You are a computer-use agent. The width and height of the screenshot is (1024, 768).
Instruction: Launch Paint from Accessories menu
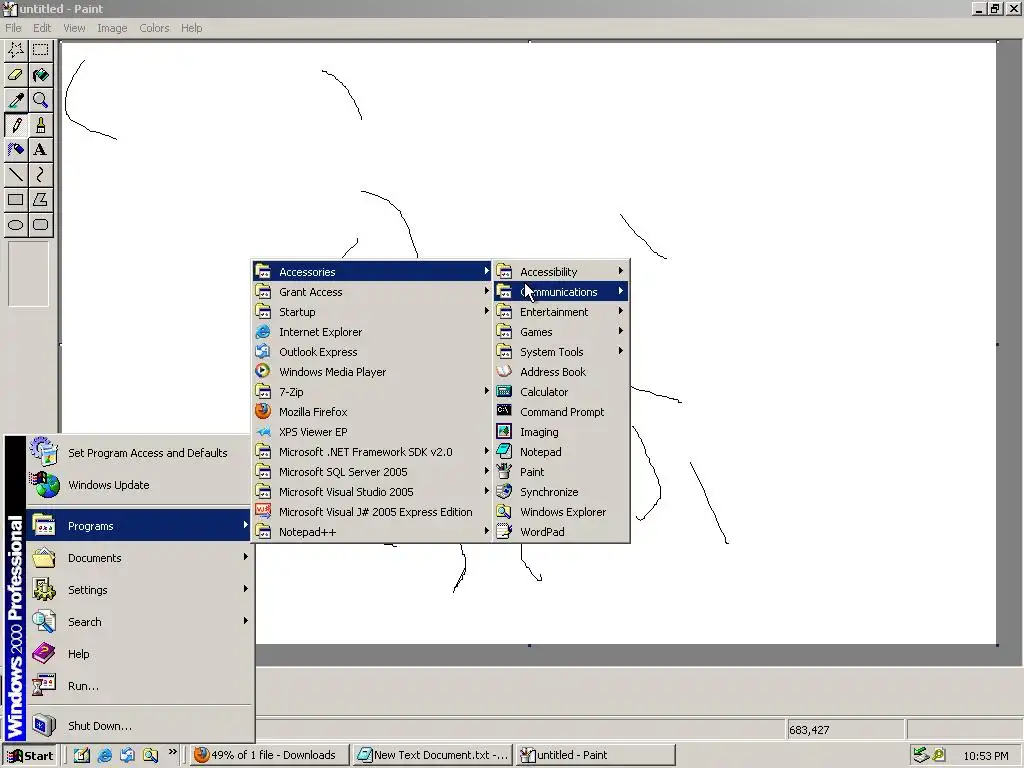pyautogui.click(x=561, y=472)
